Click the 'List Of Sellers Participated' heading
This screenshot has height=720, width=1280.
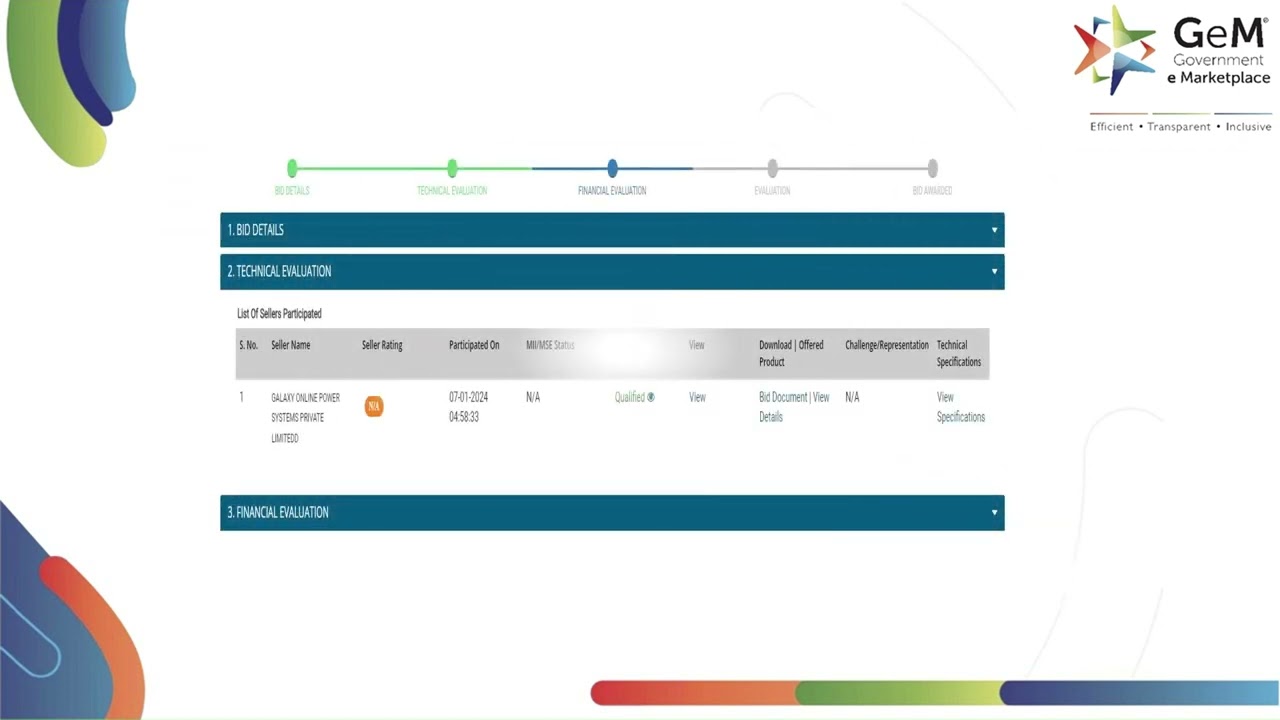point(279,313)
